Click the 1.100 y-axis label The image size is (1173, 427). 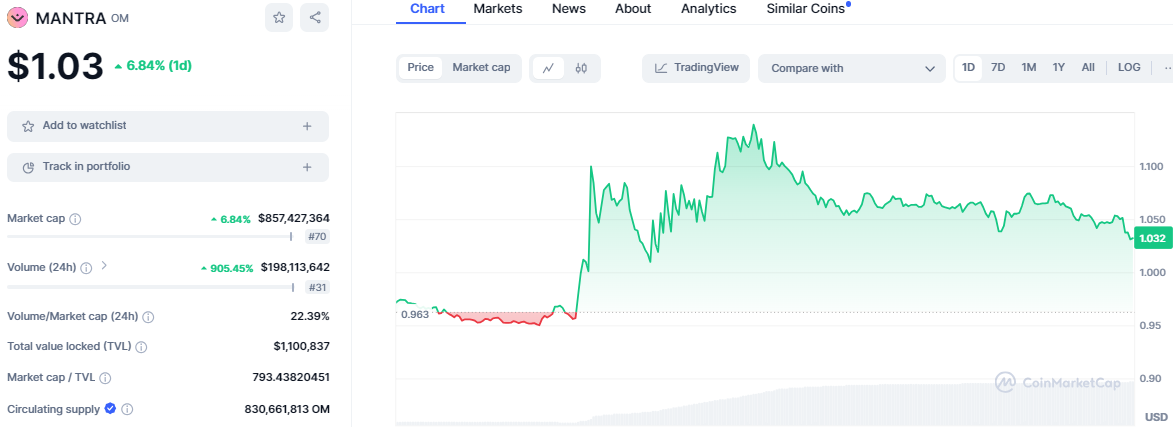1150,166
